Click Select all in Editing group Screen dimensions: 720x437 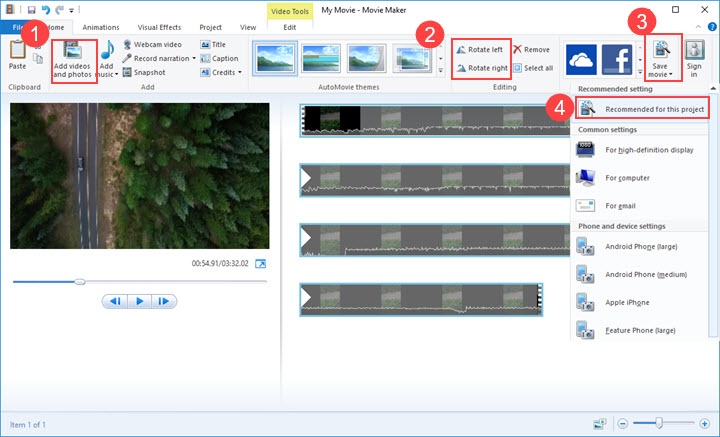pyautogui.click(x=533, y=68)
